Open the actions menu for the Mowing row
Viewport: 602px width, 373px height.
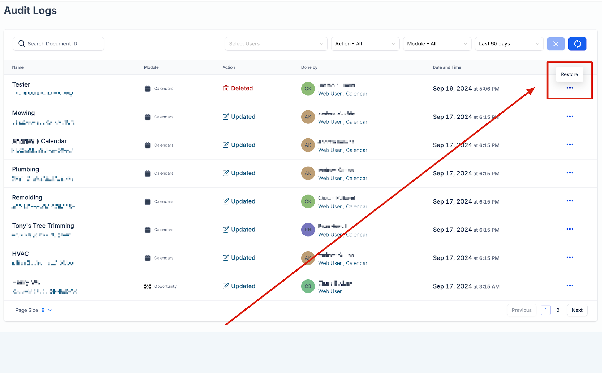[570, 116]
